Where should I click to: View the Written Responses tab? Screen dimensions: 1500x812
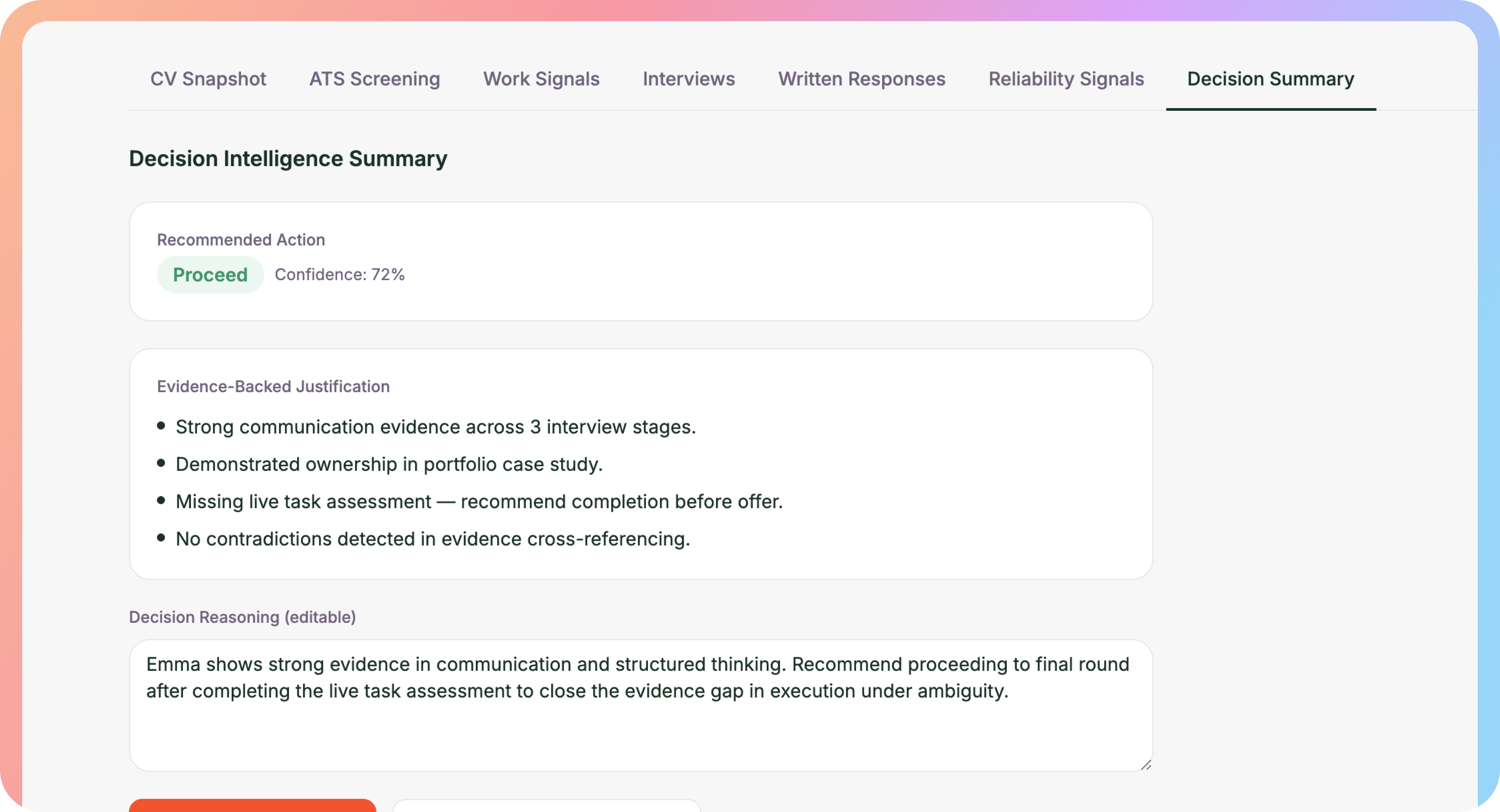(861, 79)
